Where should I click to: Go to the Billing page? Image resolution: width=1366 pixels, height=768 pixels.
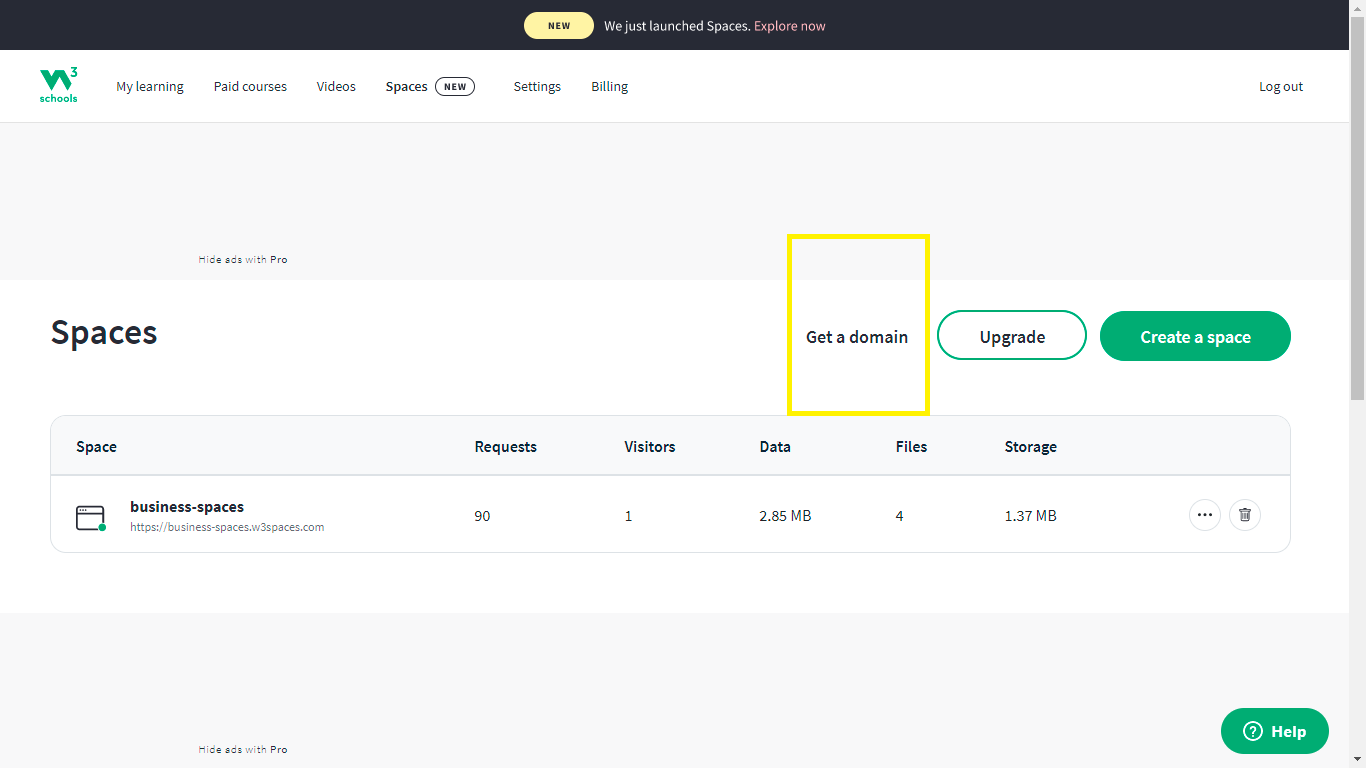[610, 87]
